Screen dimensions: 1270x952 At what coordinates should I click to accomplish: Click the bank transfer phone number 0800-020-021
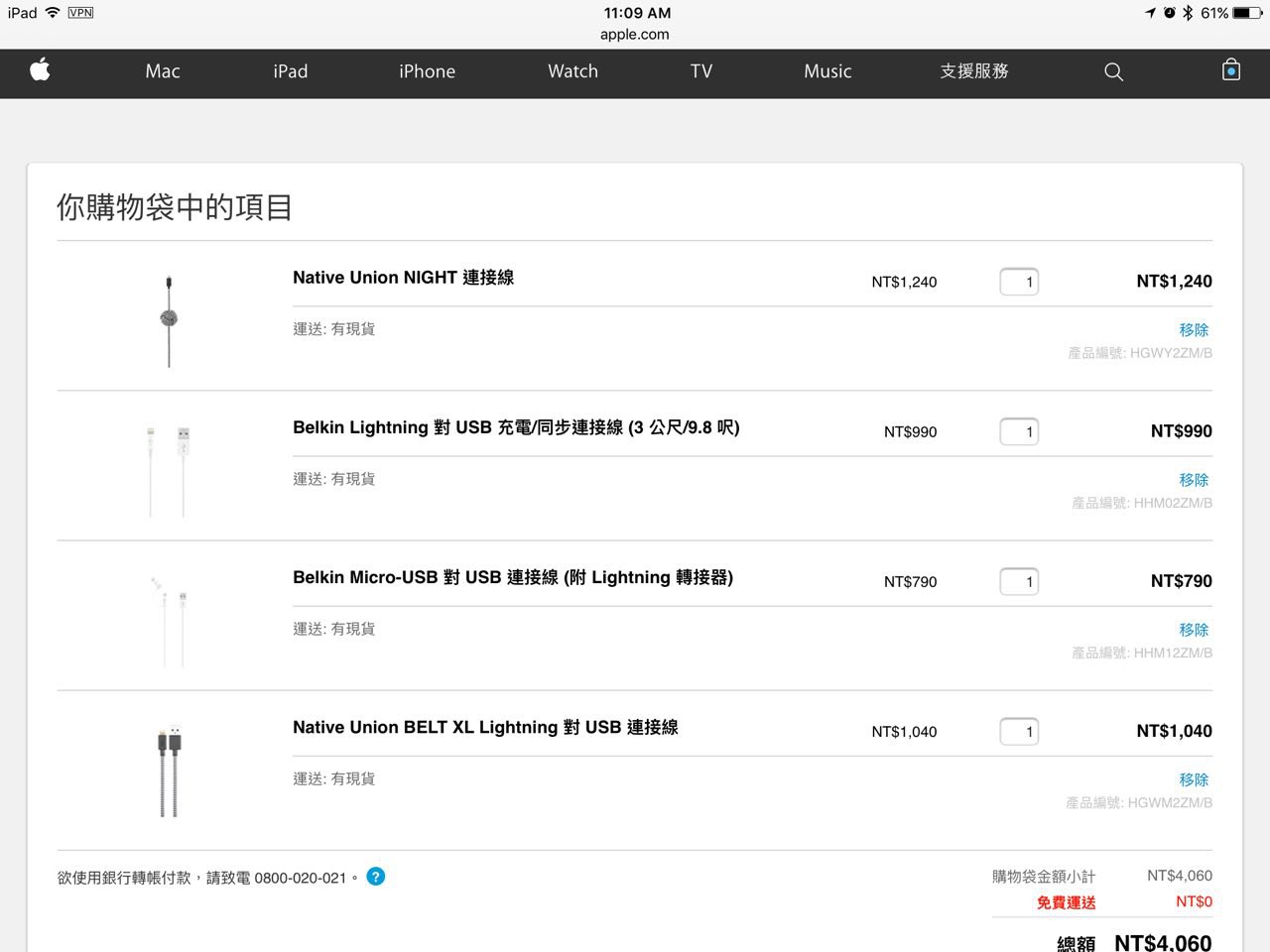301,878
